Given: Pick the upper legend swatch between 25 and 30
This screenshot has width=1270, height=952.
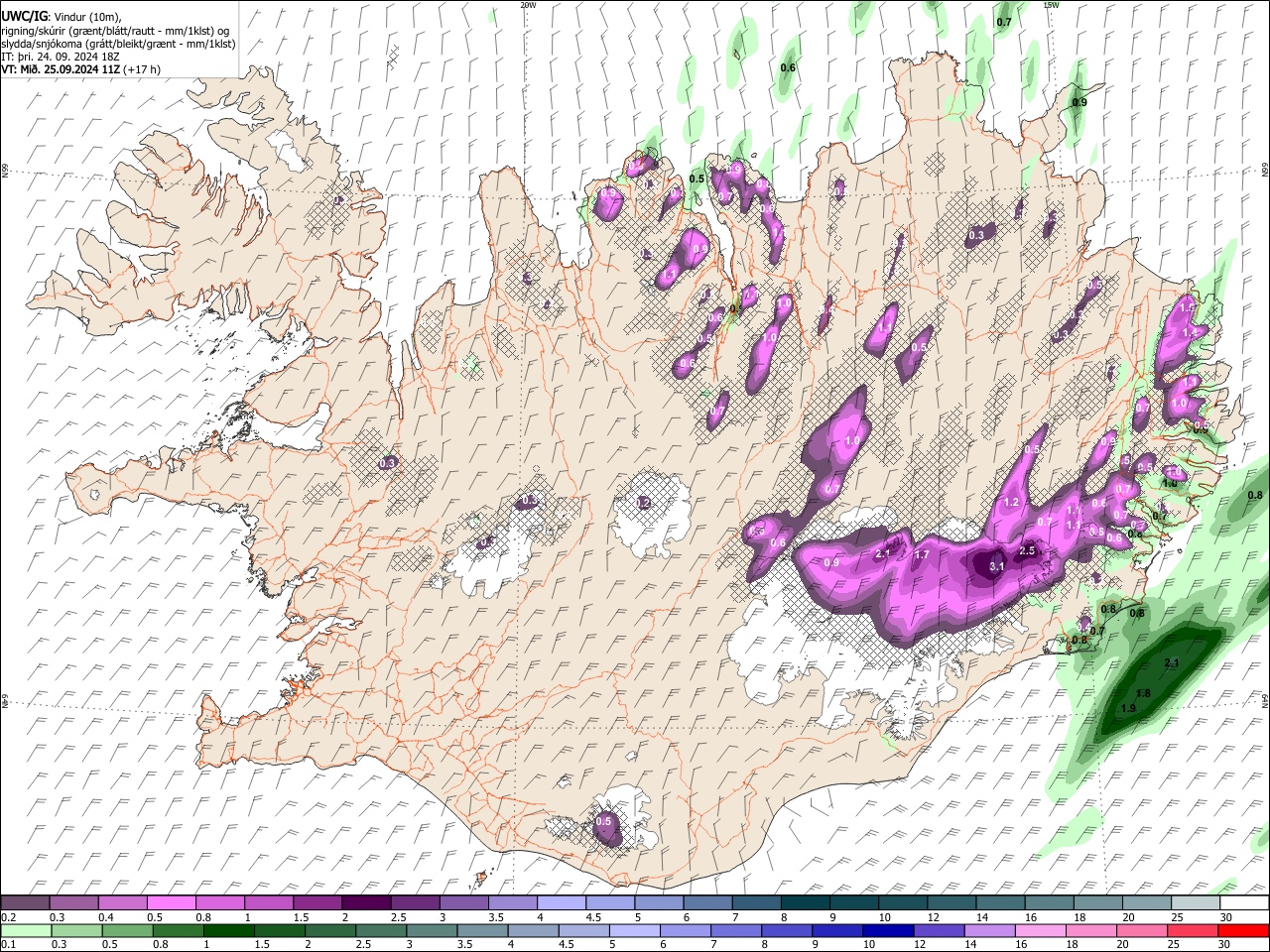Looking at the screenshot, I should point(1196,902).
